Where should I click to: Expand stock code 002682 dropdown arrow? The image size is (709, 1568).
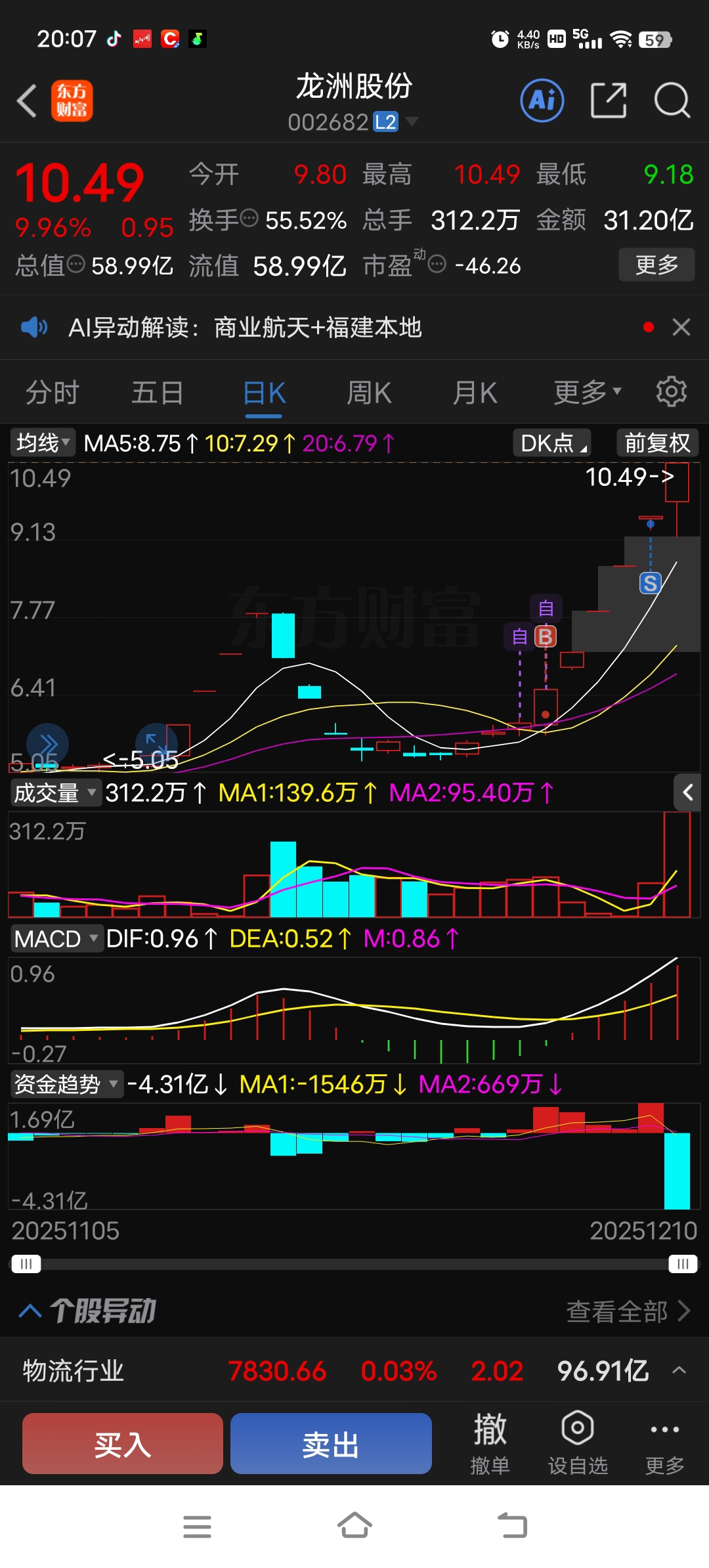click(412, 121)
